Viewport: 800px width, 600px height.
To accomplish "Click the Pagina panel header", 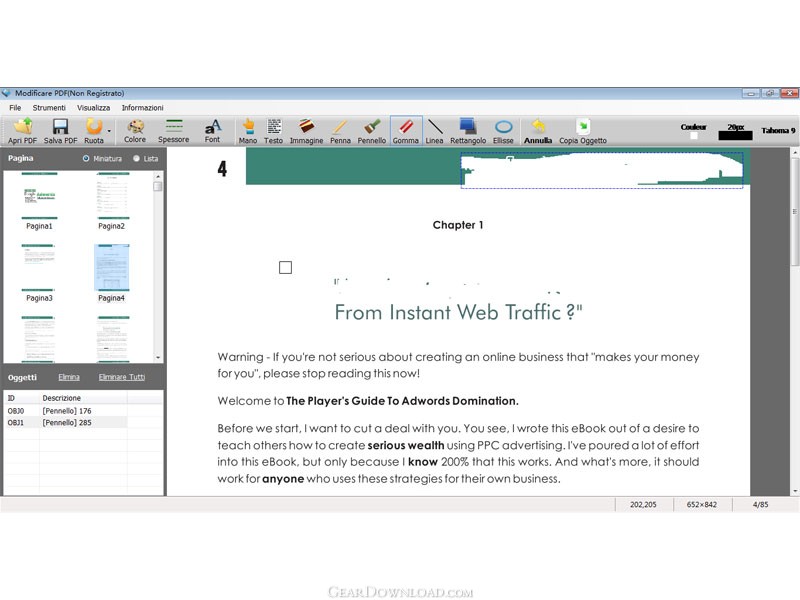I will coord(20,158).
